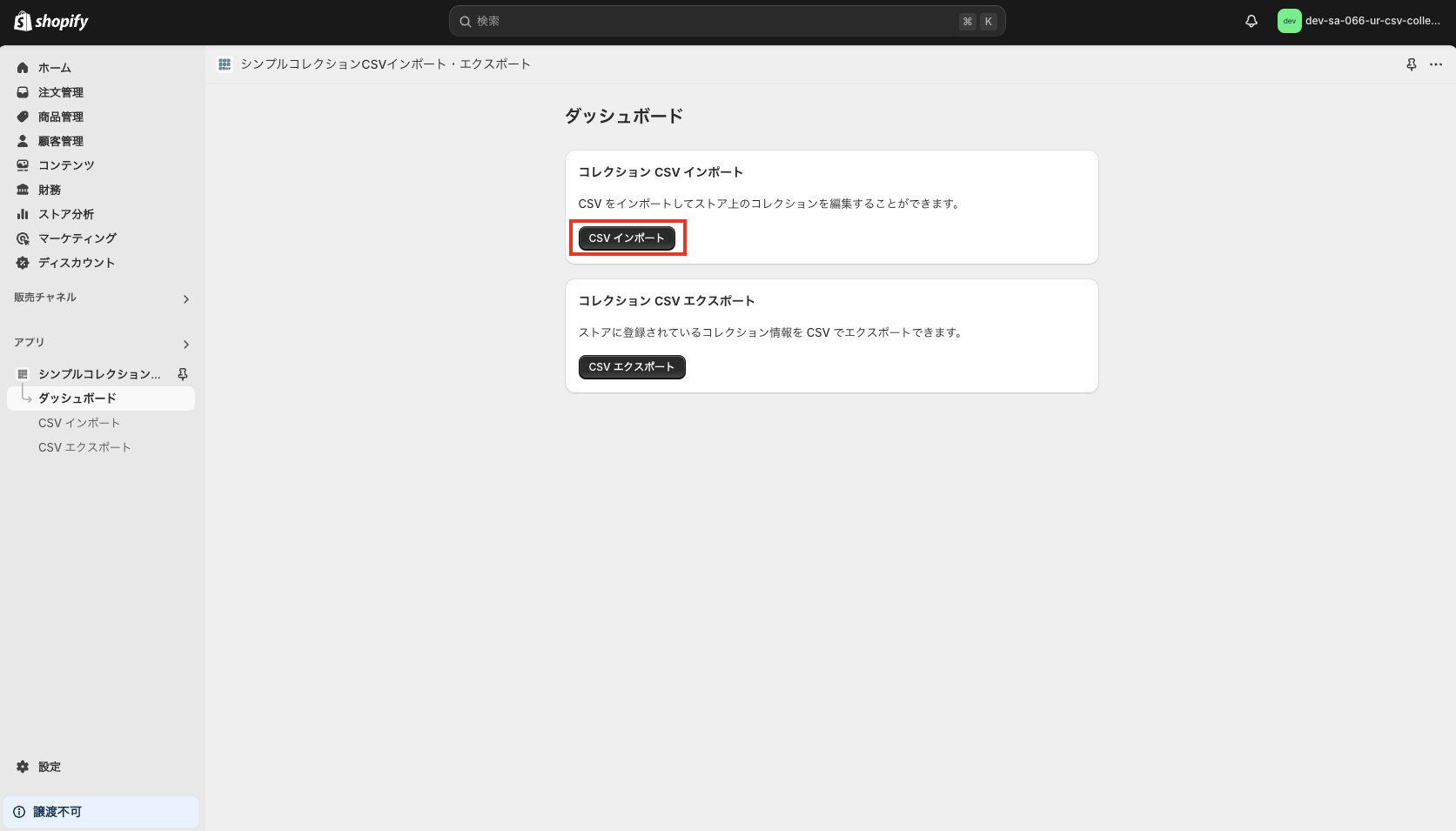The height and width of the screenshot is (831, 1456).
Task: Click the dev store avatar badge
Action: [1289, 21]
